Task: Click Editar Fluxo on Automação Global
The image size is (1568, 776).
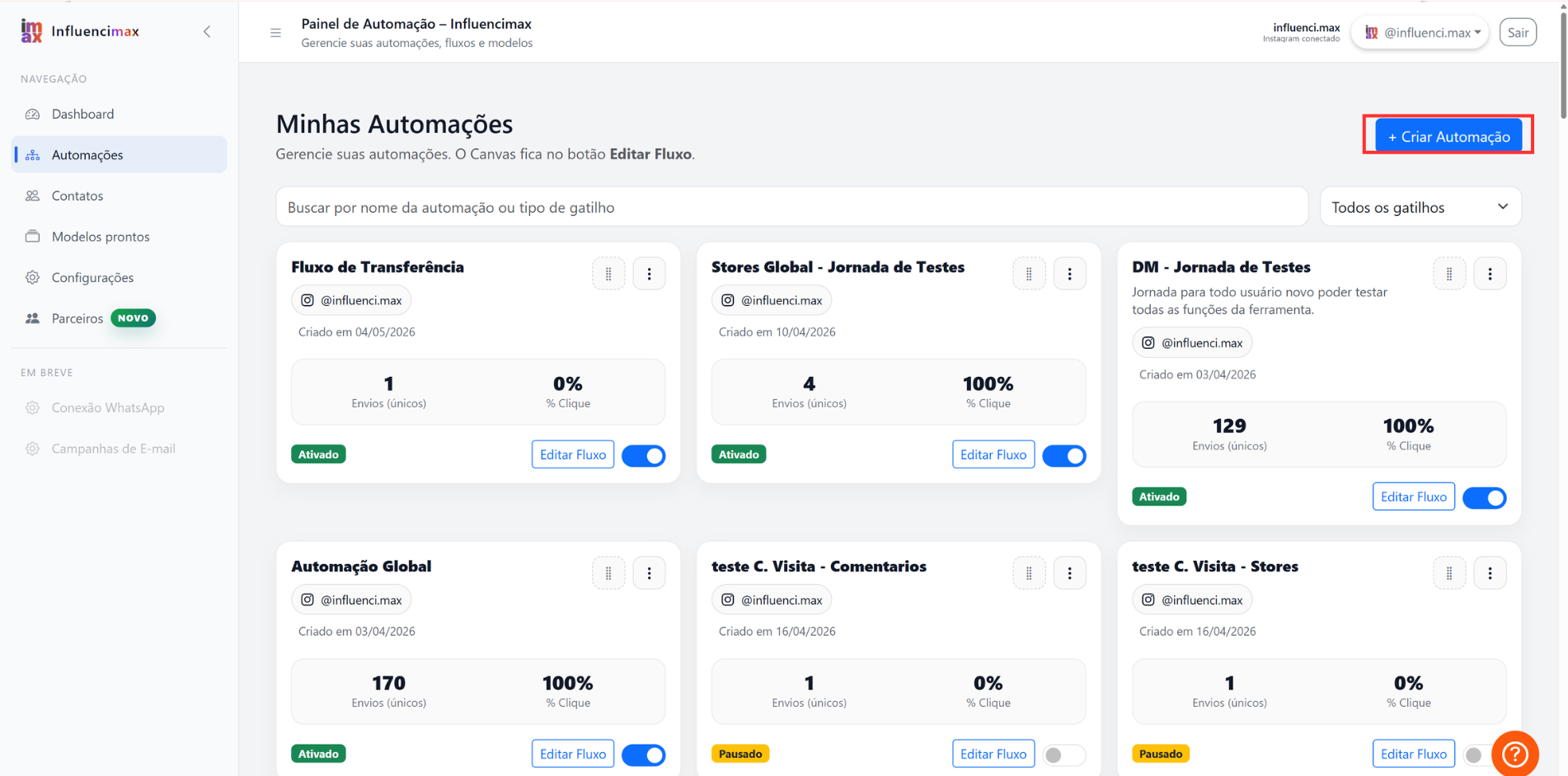Action: pos(573,754)
